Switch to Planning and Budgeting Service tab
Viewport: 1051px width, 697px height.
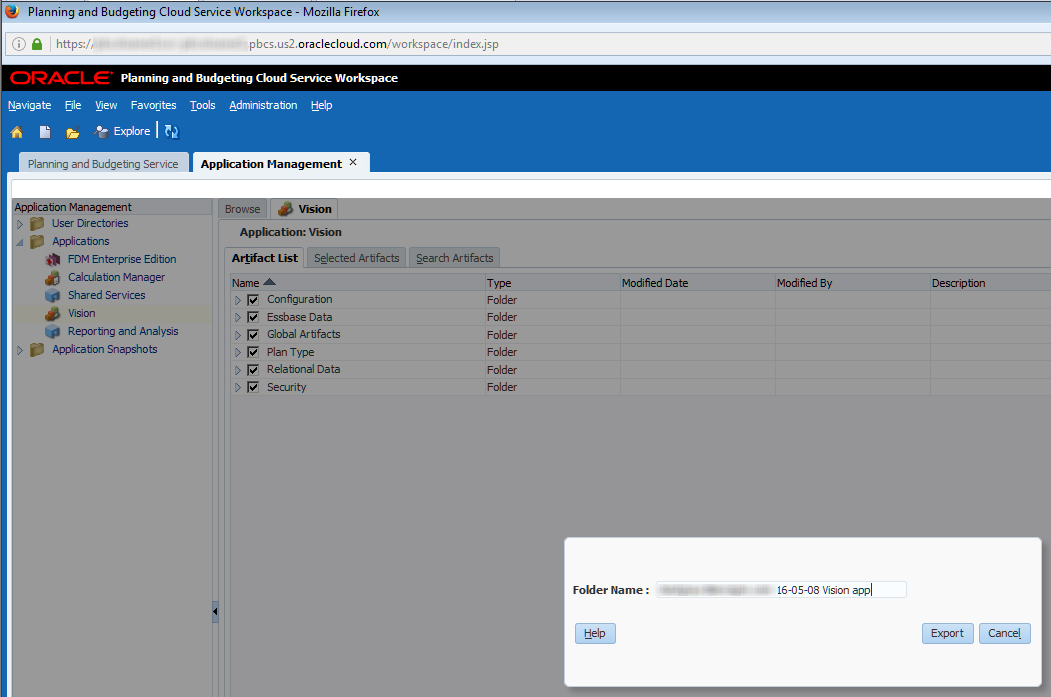tap(103, 164)
